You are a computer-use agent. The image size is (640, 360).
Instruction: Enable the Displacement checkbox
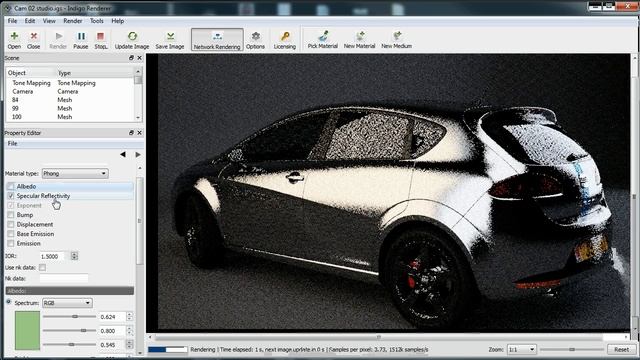pyautogui.click(x=11, y=224)
